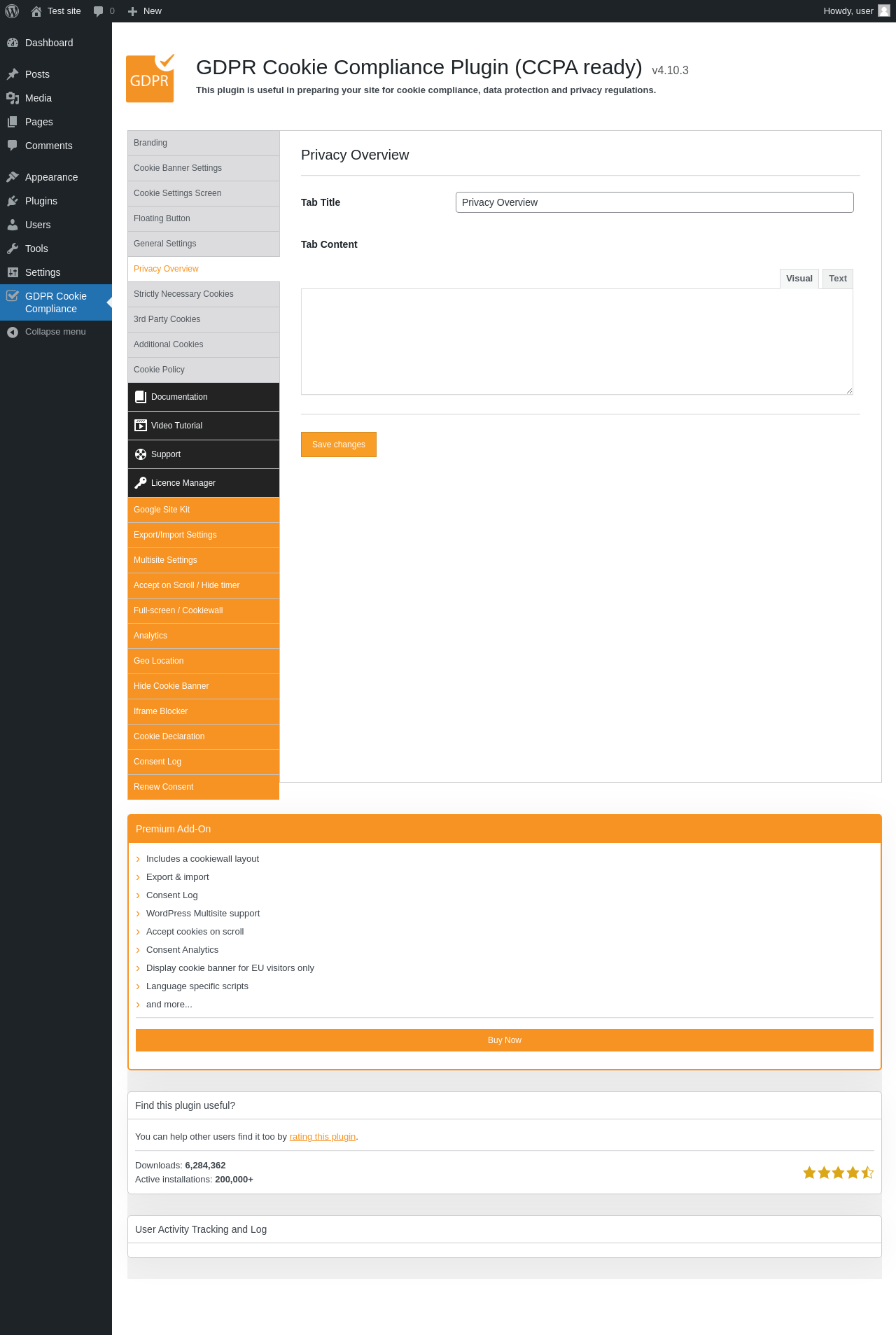Image resolution: width=896 pixels, height=1335 pixels.
Task: Open the Renew Consent tab
Action: (204, 787)
